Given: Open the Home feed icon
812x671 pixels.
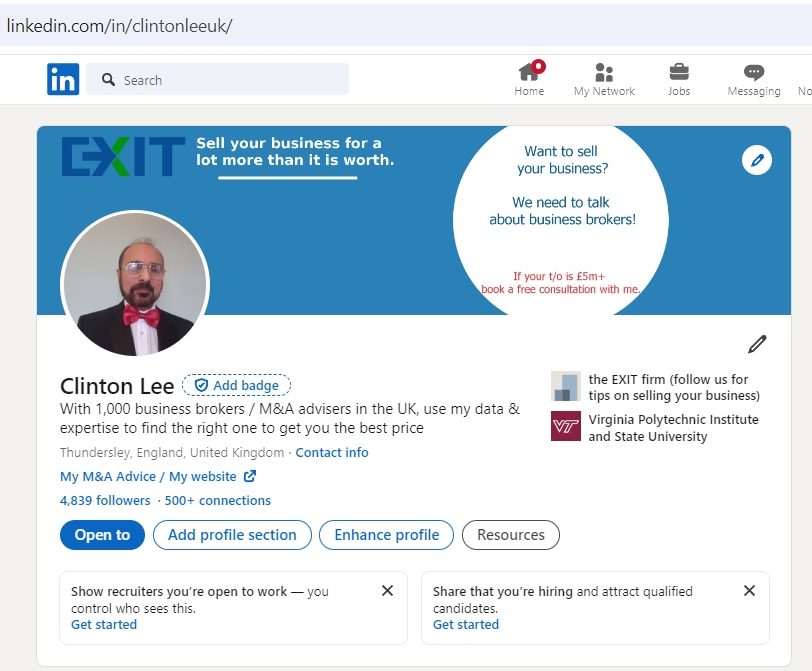Looking at the screenshot, I should point(529,71).
